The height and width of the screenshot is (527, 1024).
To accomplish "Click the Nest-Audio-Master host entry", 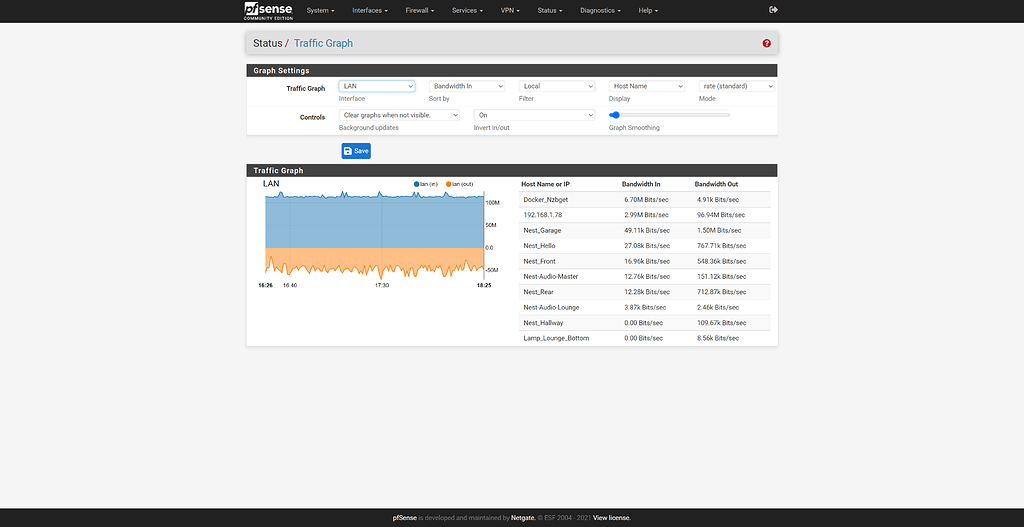I will tap(551, 276).
